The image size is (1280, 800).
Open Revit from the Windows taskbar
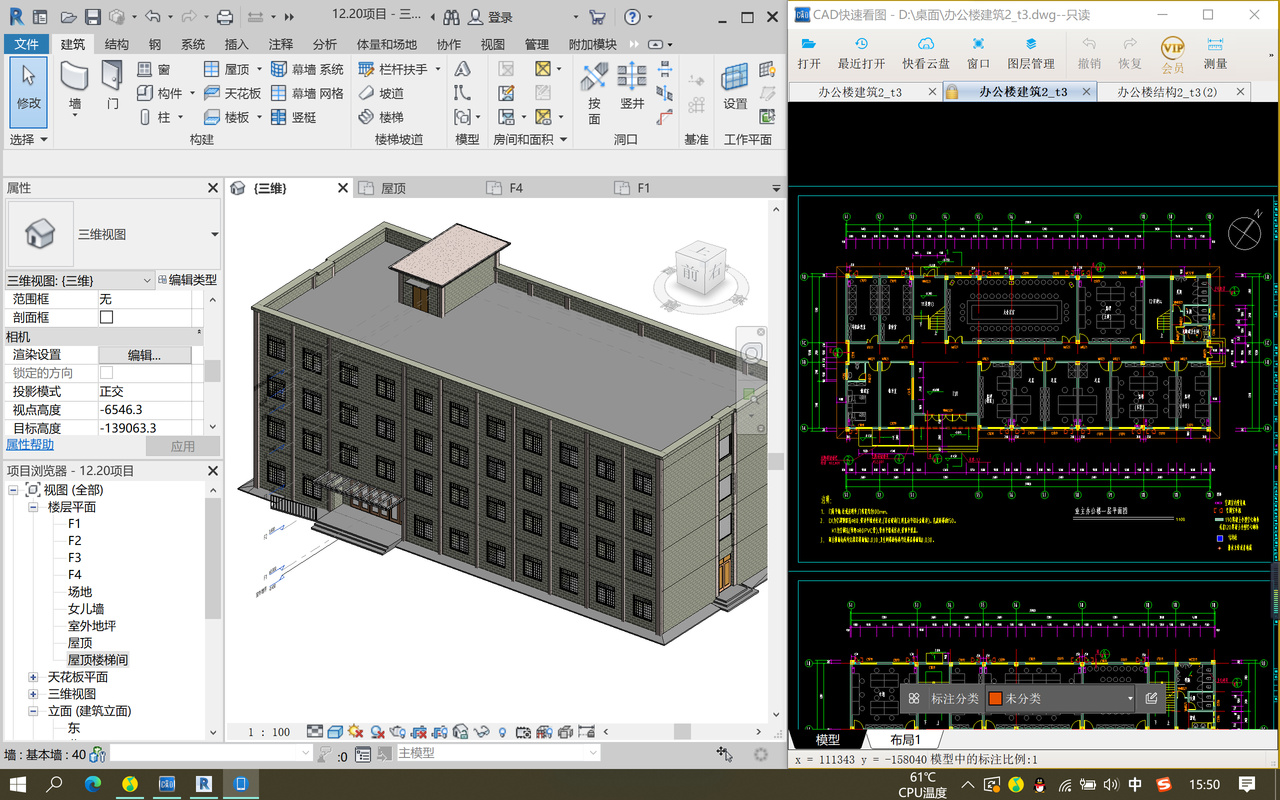pyautogui.click(x=204, y=784)
